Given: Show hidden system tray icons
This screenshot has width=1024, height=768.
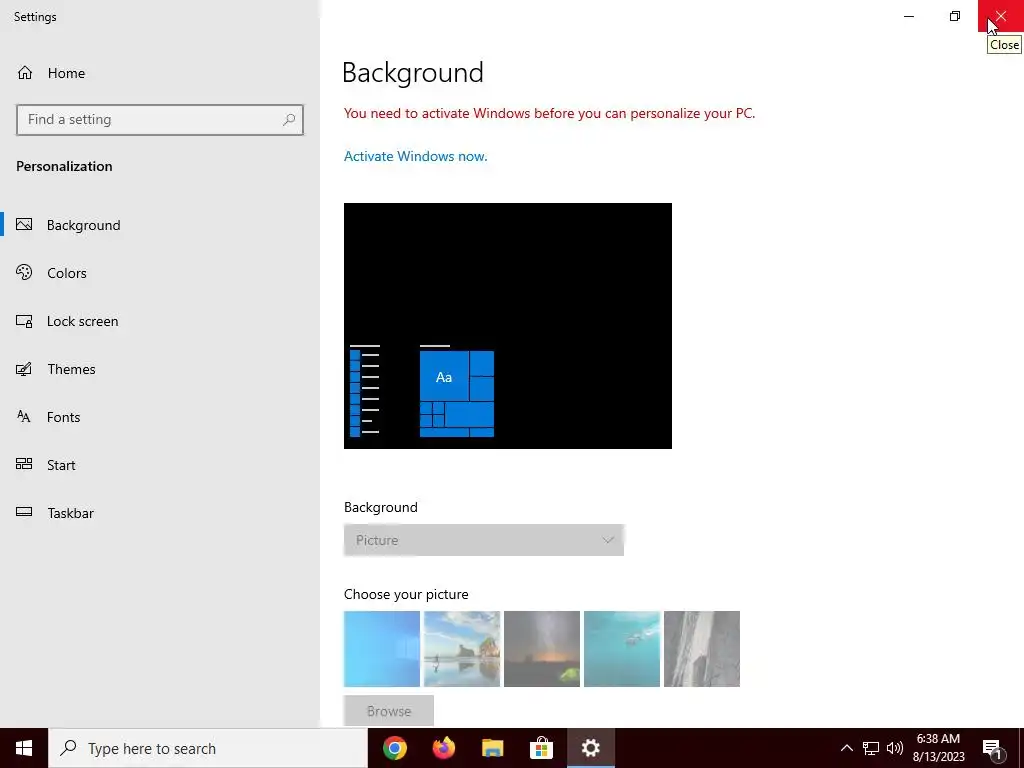Looking at the screenshot, I should click(x=846, y=748).
